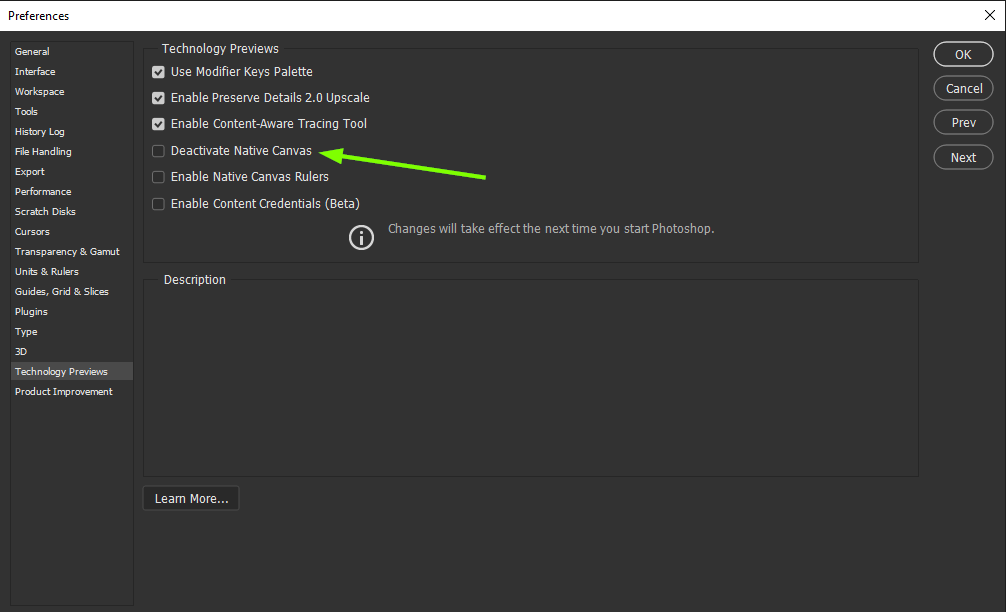Check Enable Native Canvas Rulers

(158, 176)
